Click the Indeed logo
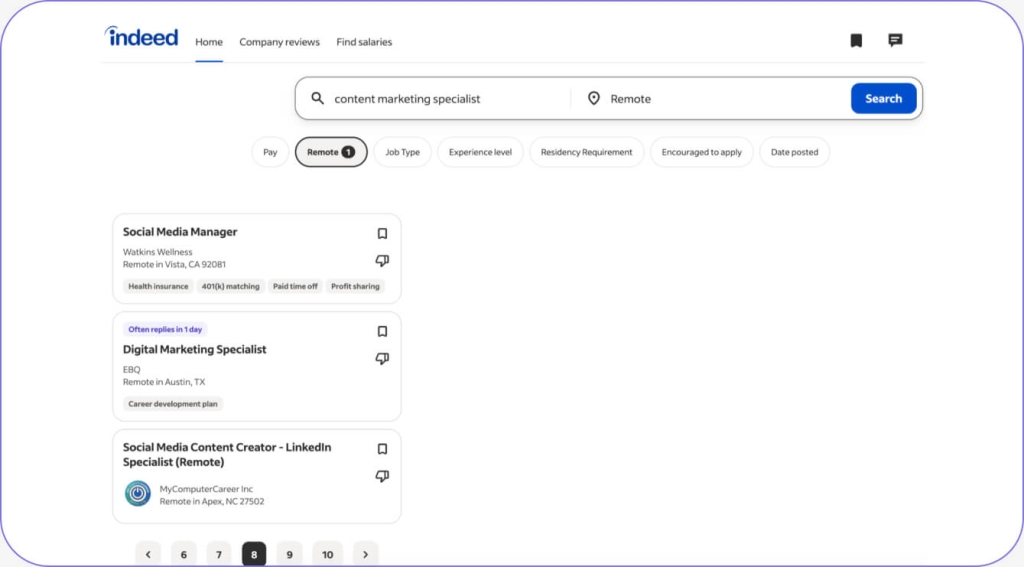This screenshot has height=567, width=1024. point(141,37)
